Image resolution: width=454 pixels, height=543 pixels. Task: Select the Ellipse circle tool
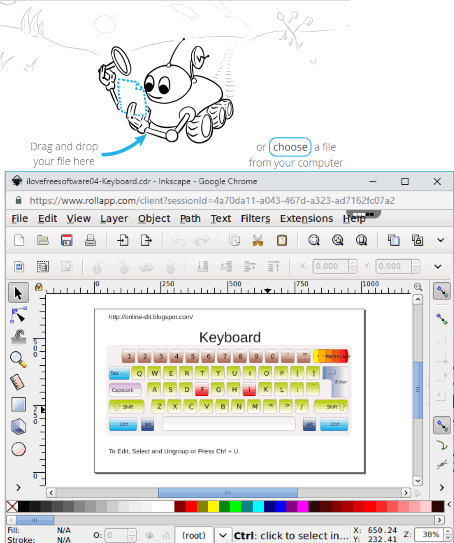[x=18, y=449]
